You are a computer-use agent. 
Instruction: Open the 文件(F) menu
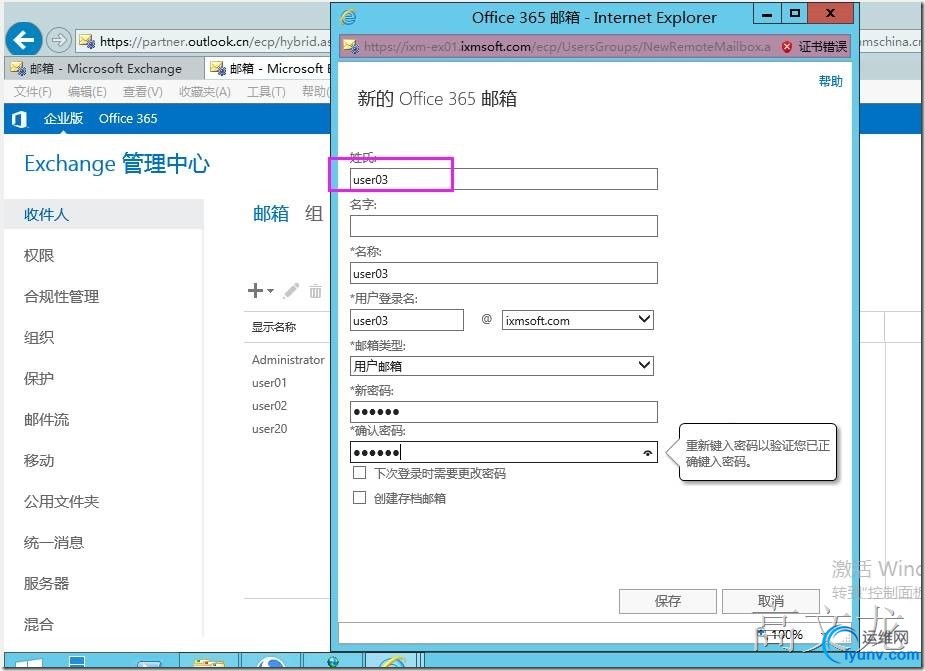[x=32, y=91]
